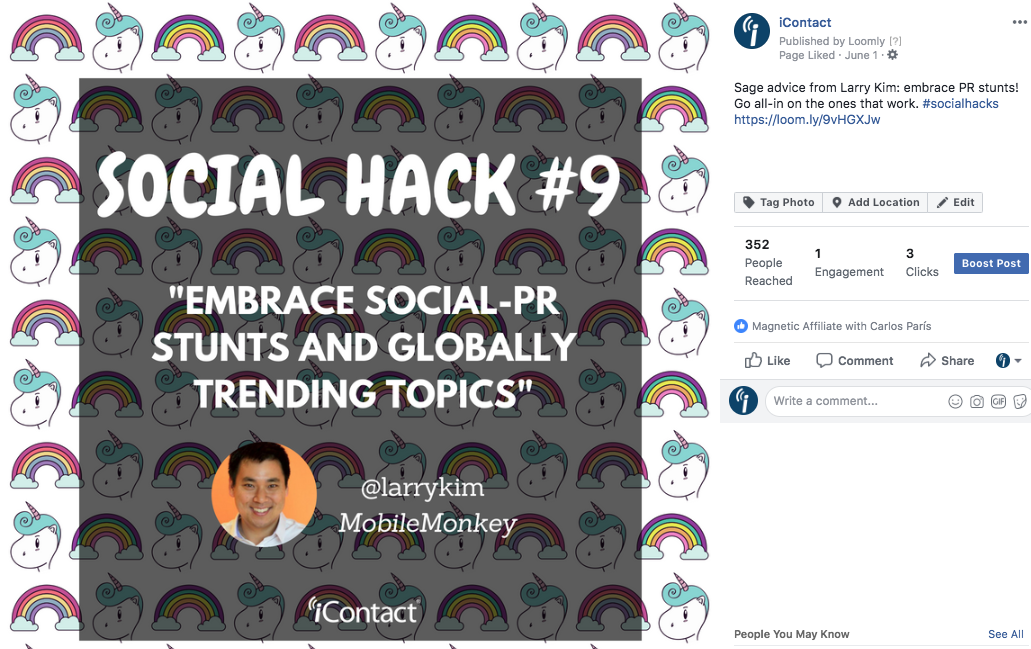1031x649 pixels.
Task: Add a sticker with the sticker icon
Action: pyautogui.click(x=1020, y=401)
